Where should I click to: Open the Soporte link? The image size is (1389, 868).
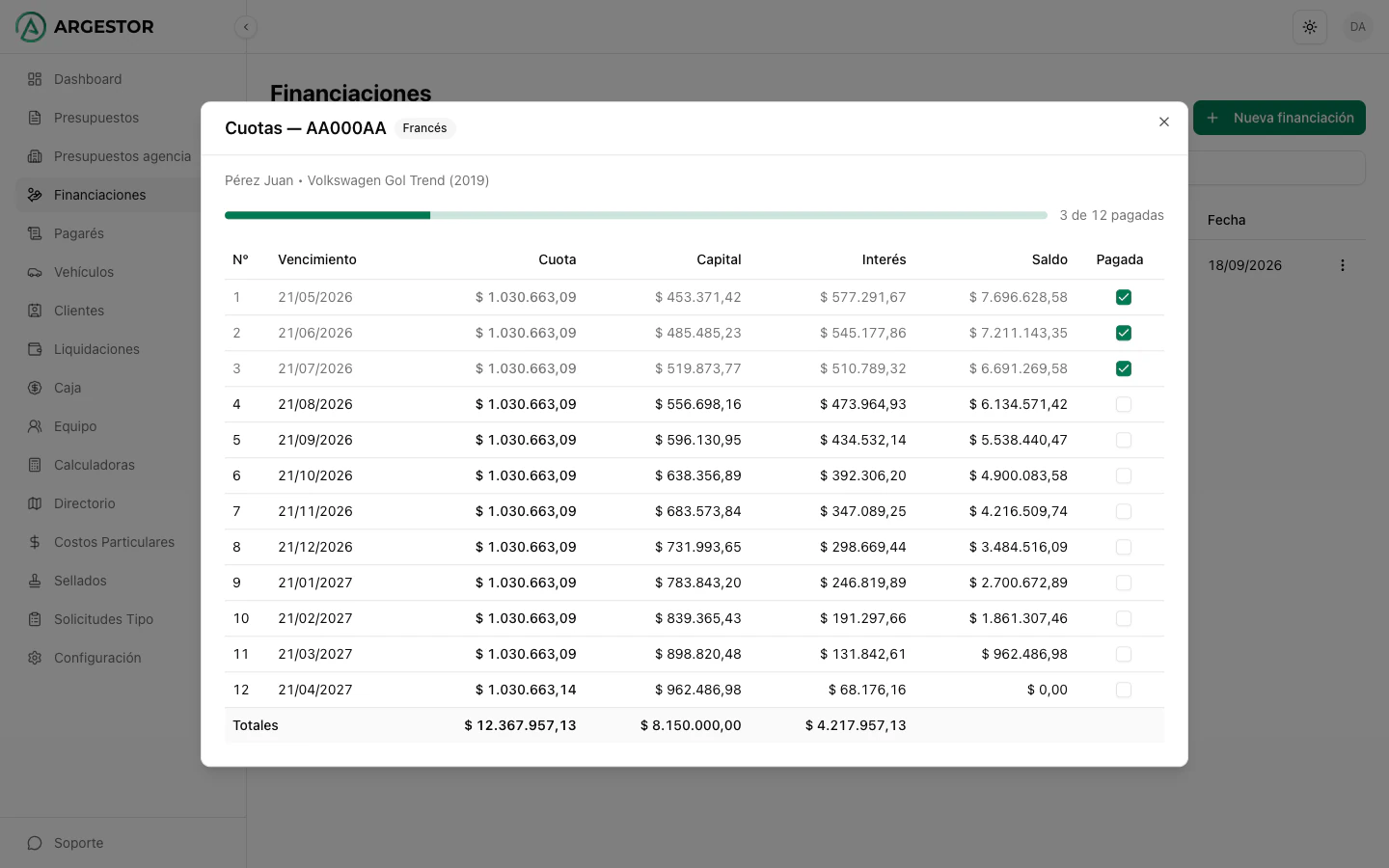tap(79, 843)
